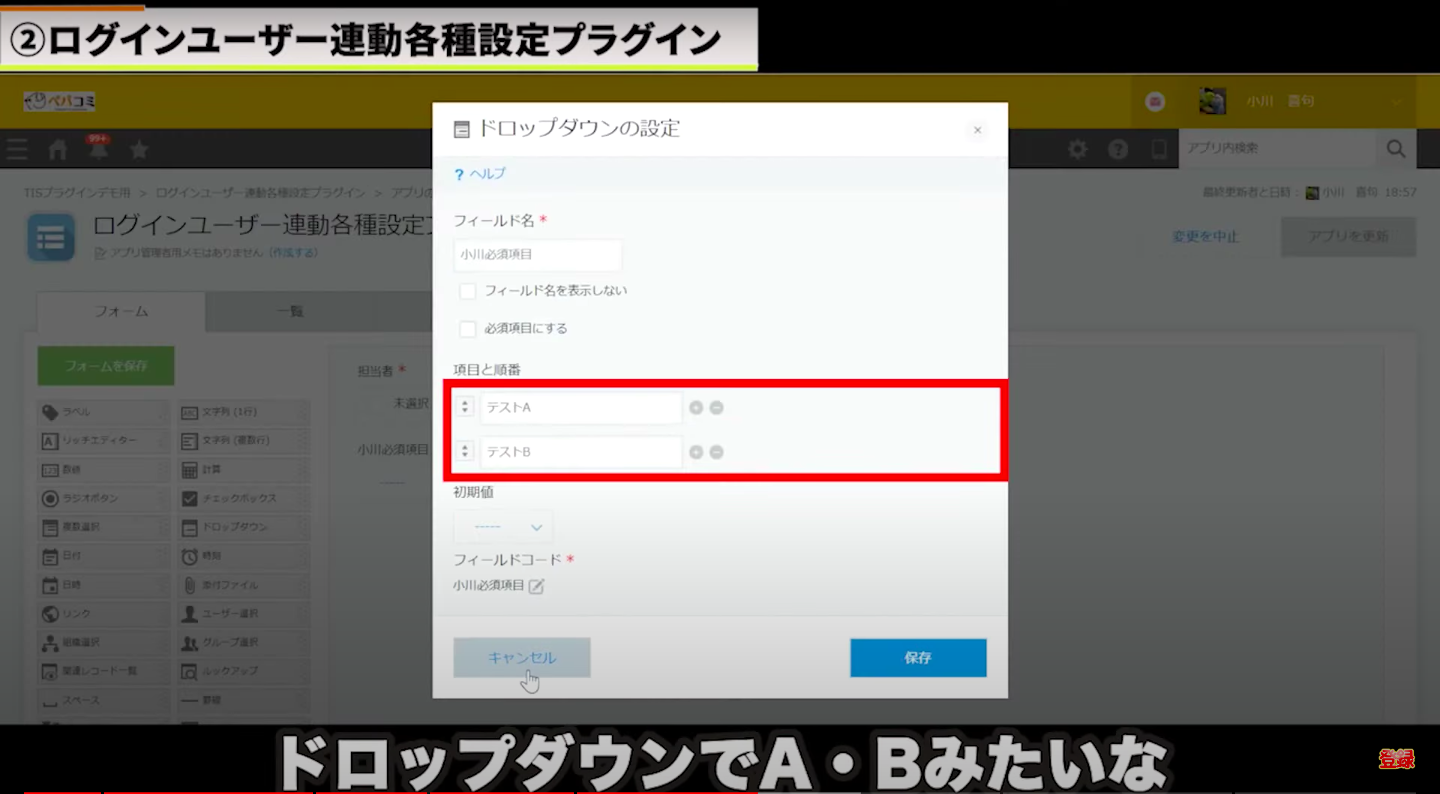
Task: Click the plus icon beside テストA
Action: coord(696,408)
